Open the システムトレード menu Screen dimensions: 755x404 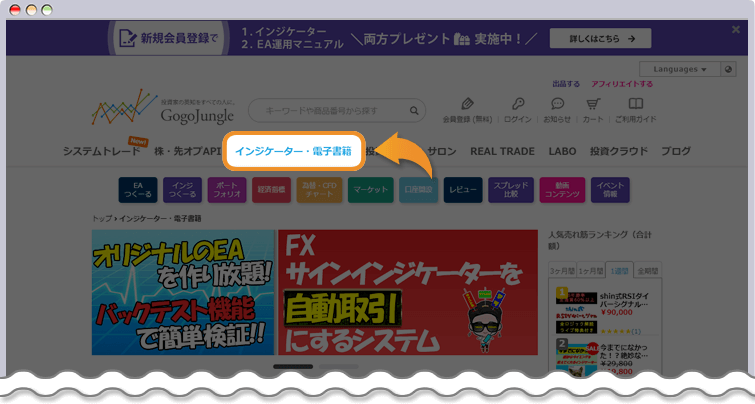pyautogui.click(x=101, y=151)
